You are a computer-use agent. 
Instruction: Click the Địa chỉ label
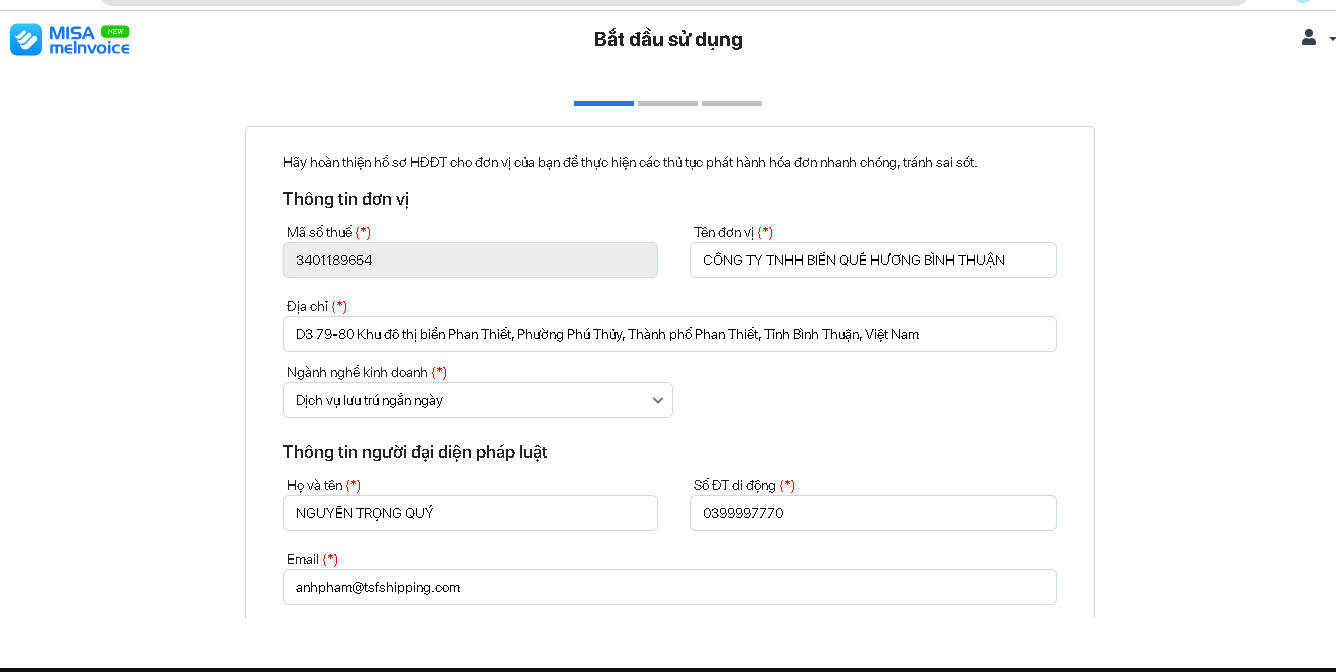pos(317,306)
